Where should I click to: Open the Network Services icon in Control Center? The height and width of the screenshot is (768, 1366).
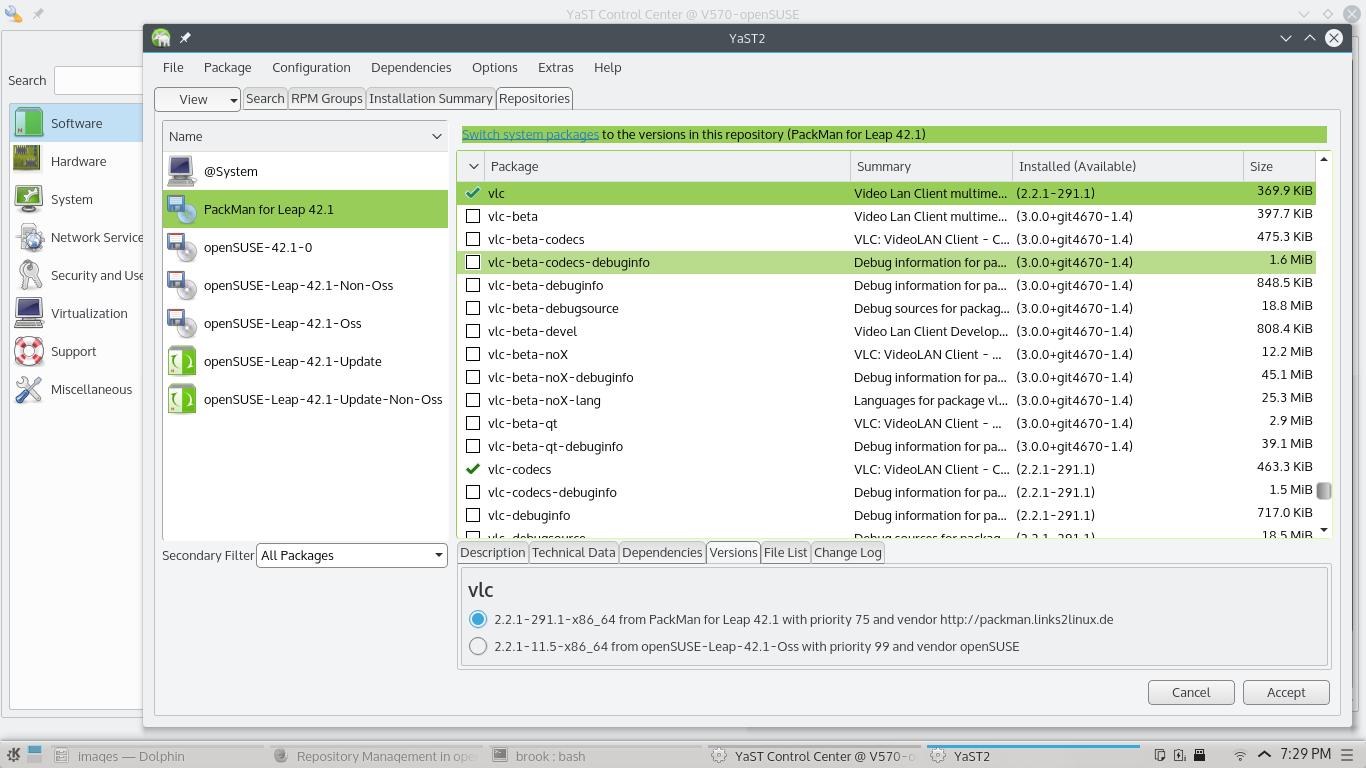point(30,237)
